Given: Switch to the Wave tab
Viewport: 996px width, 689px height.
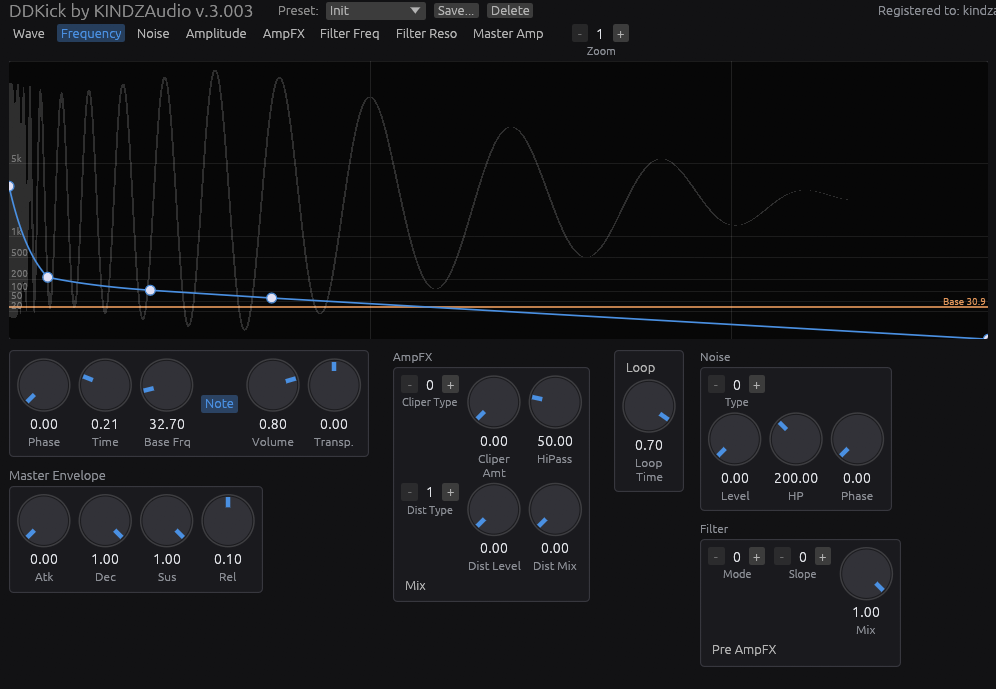Looking at the screenshot, I should 29,34.
